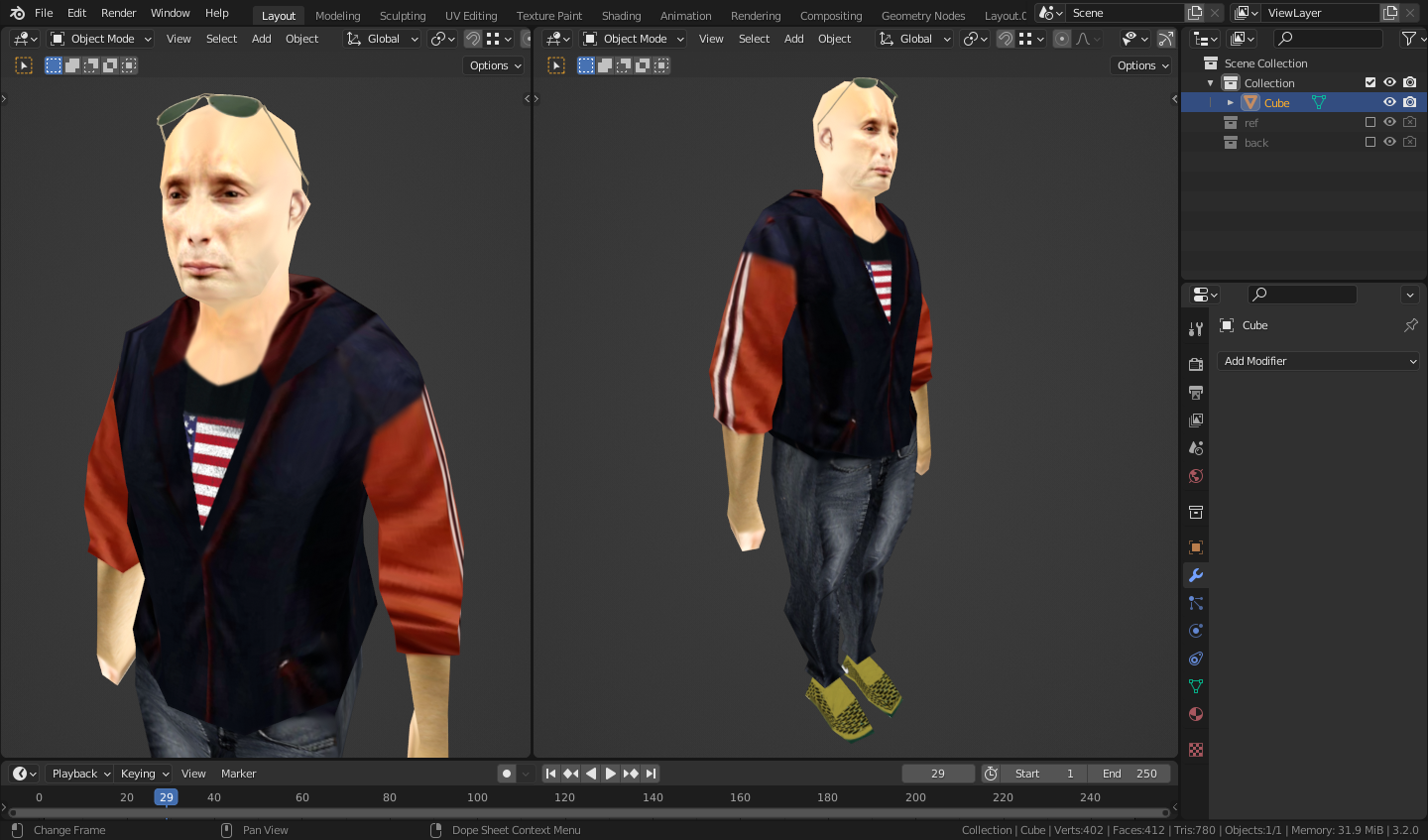
Task: Open the Scene properties tab
Action: click(1196, 448)
